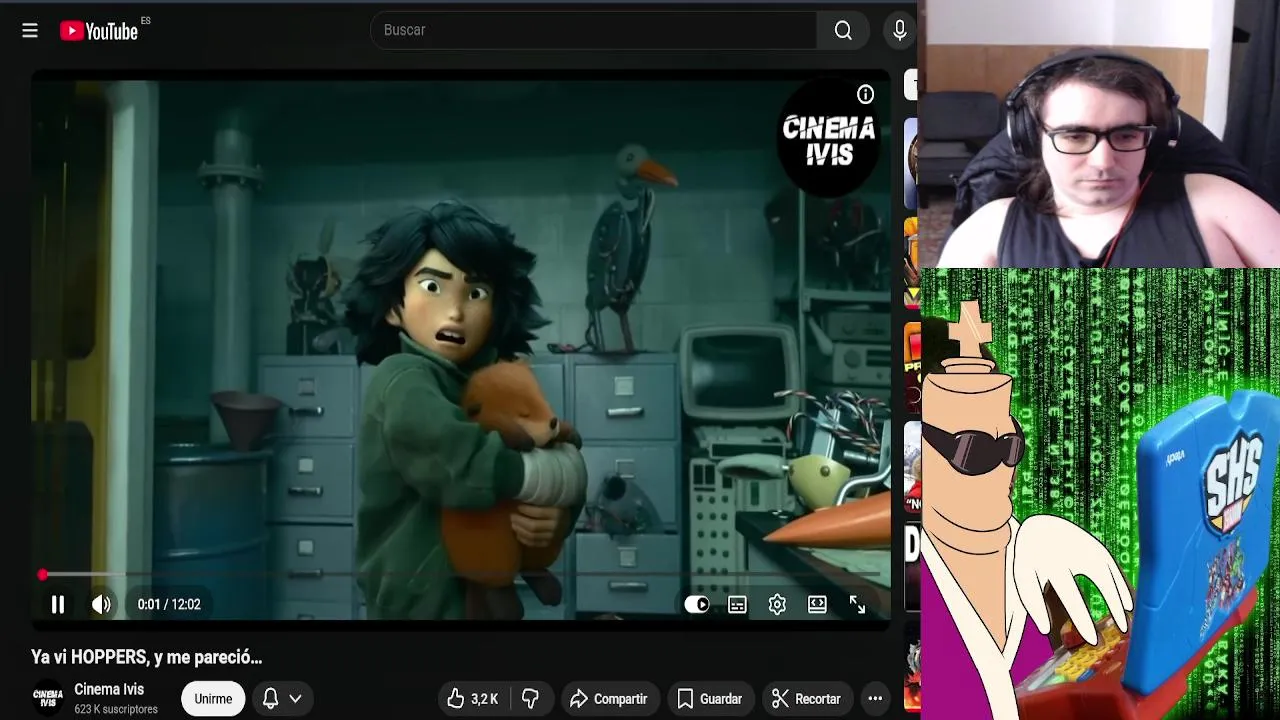Click the CINEMA IVIS watermark on the video
1280x720 pixels.
829,140
